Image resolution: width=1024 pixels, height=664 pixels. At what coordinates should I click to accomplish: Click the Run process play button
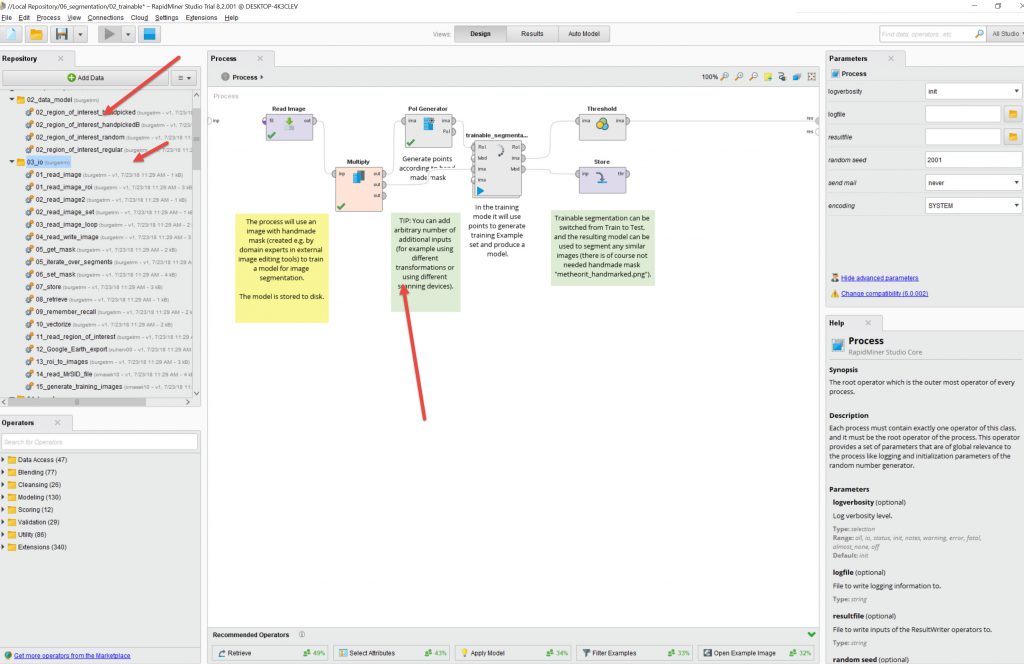(x=106, y=34)
